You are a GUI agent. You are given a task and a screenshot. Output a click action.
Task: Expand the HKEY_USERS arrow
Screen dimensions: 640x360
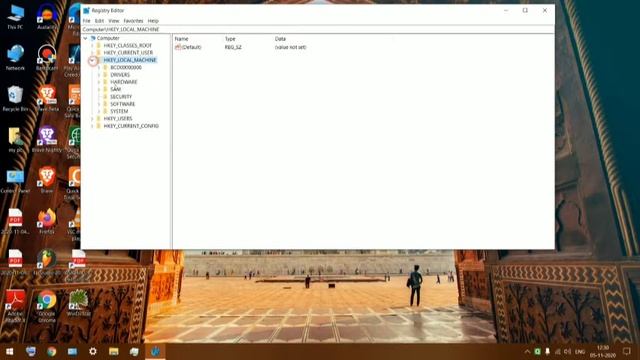coord(92,119)
